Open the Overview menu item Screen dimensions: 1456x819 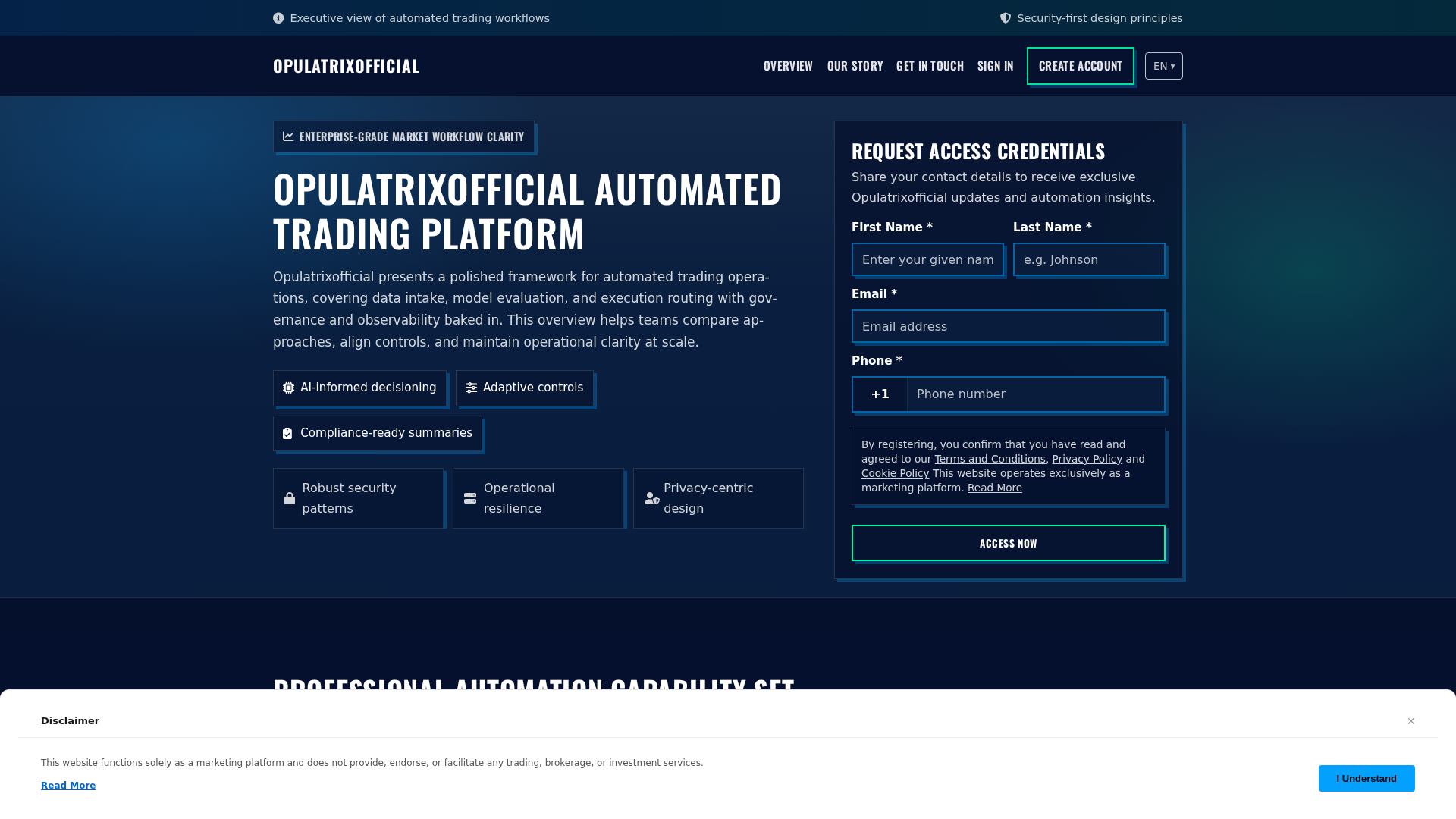[788, 66]
